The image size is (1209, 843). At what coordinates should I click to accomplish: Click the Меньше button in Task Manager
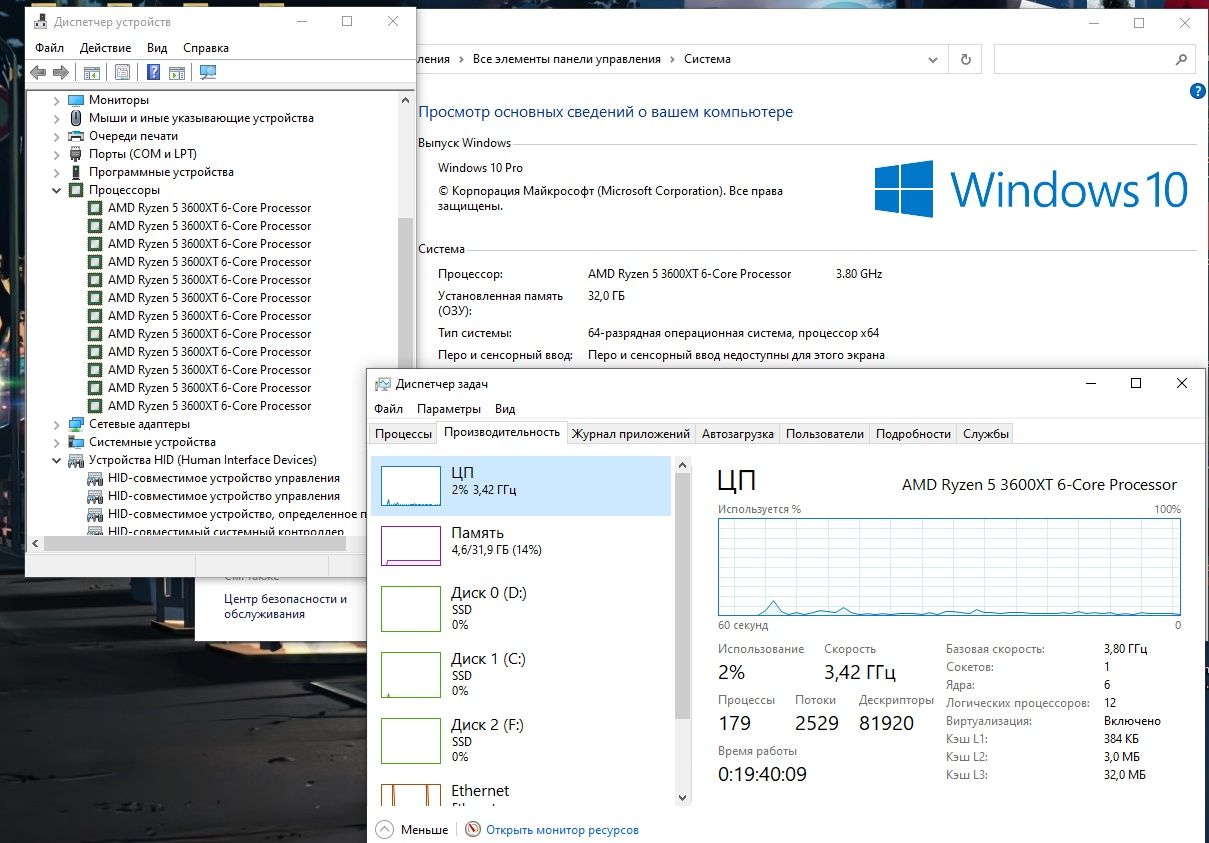point(413,830)
